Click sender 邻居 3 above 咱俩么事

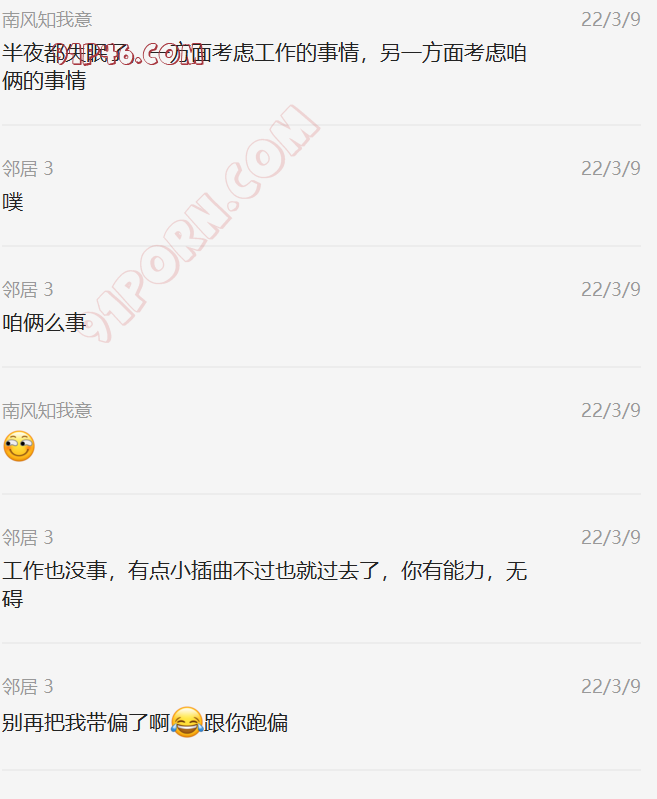pyautogui.click(x=28, y=289)
